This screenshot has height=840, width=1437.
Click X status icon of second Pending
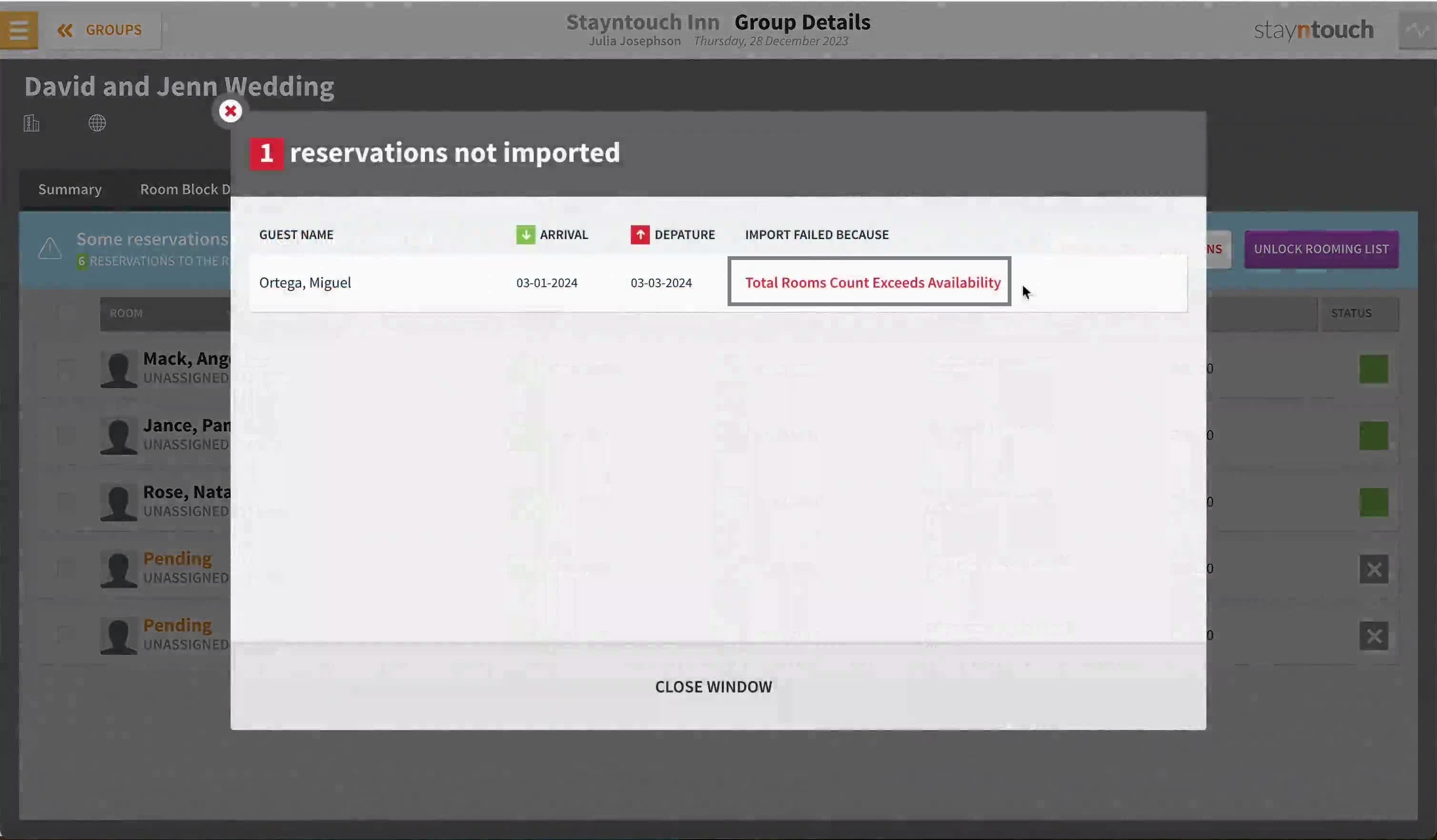pyautogui.click(x=1374, y=636)
